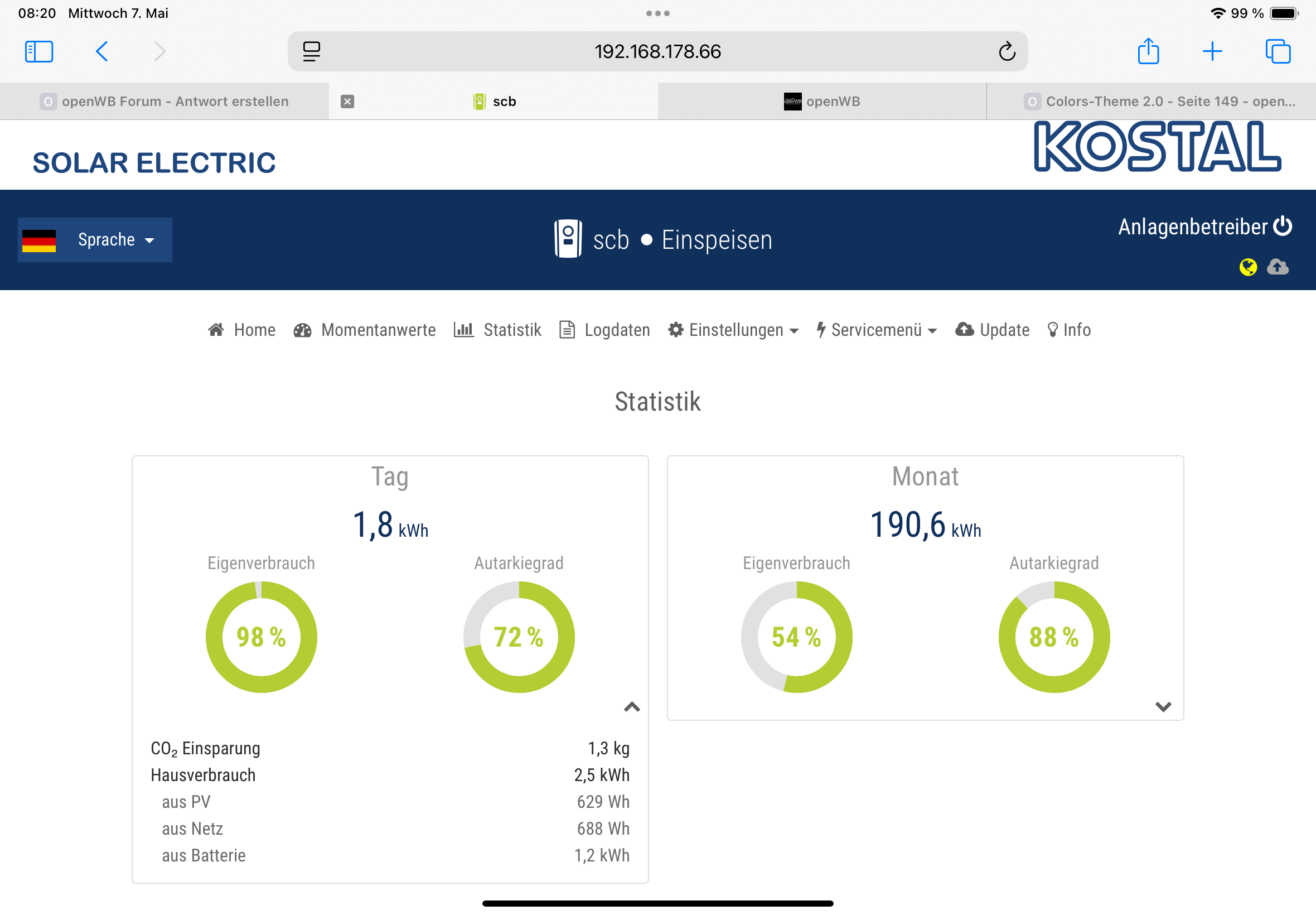Tap the page settings reader icon in the address bar
This screenshot has width=1316, height=915.
coord(312,51)
